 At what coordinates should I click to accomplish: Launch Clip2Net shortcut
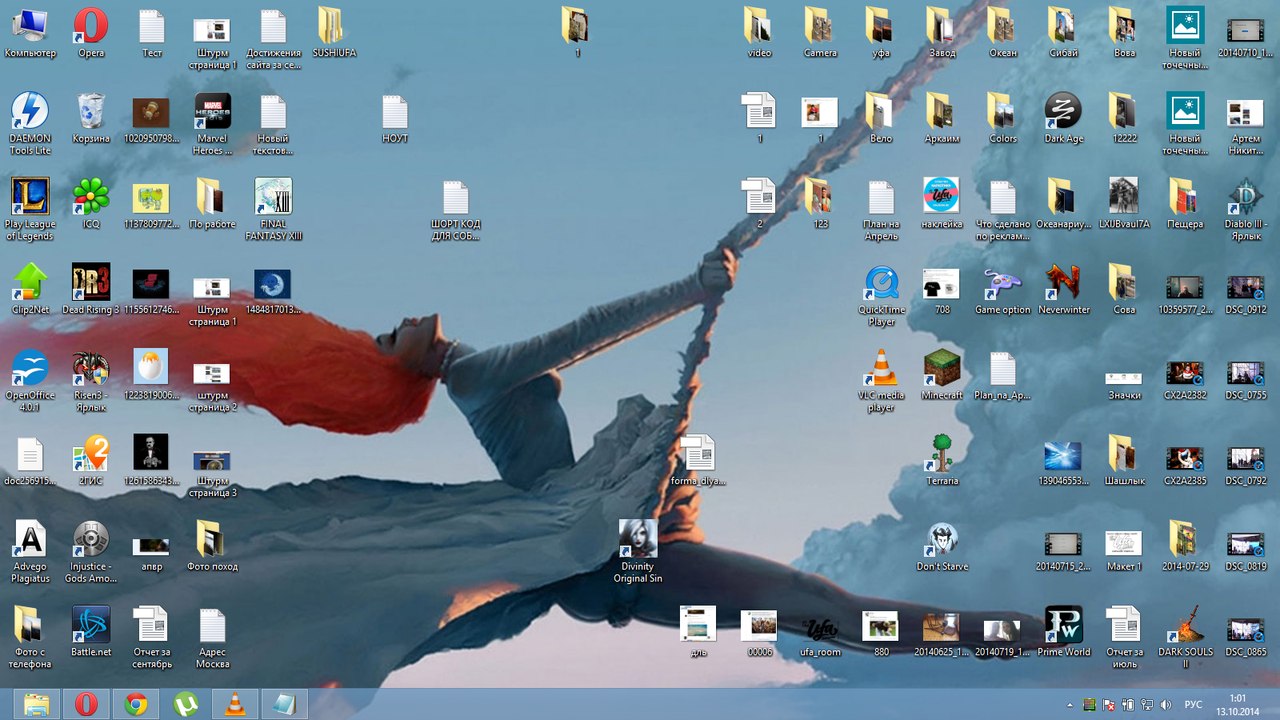tap(30, 289)
